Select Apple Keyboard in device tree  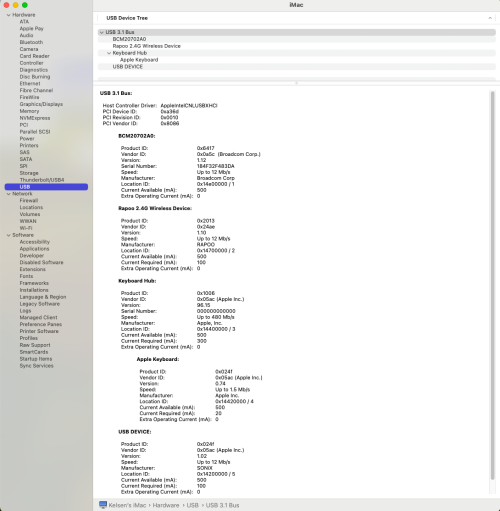pyautogui.click(x=139, y=60)
